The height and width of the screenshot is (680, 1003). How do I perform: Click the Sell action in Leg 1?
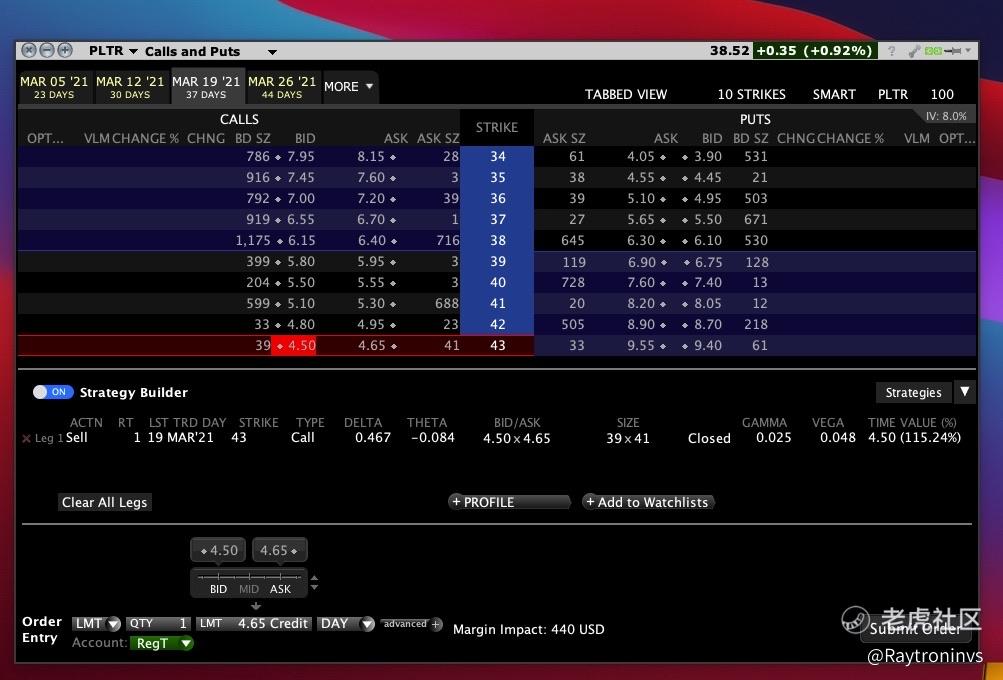pyautogui.click(x=77, y=438)
